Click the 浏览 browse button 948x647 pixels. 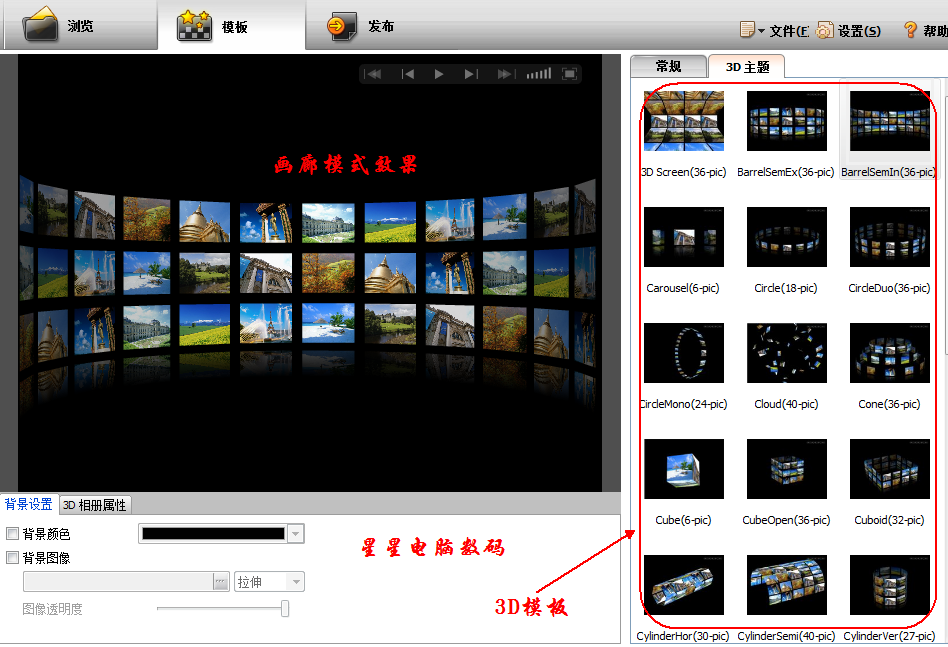click(79, 24)
